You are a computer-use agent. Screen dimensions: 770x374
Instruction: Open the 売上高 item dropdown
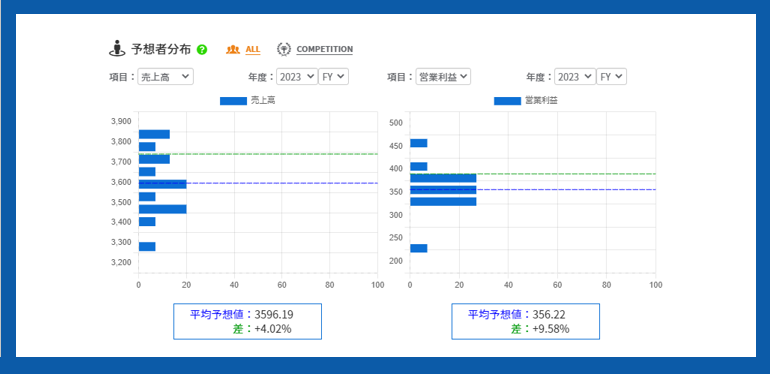(165, 77)
